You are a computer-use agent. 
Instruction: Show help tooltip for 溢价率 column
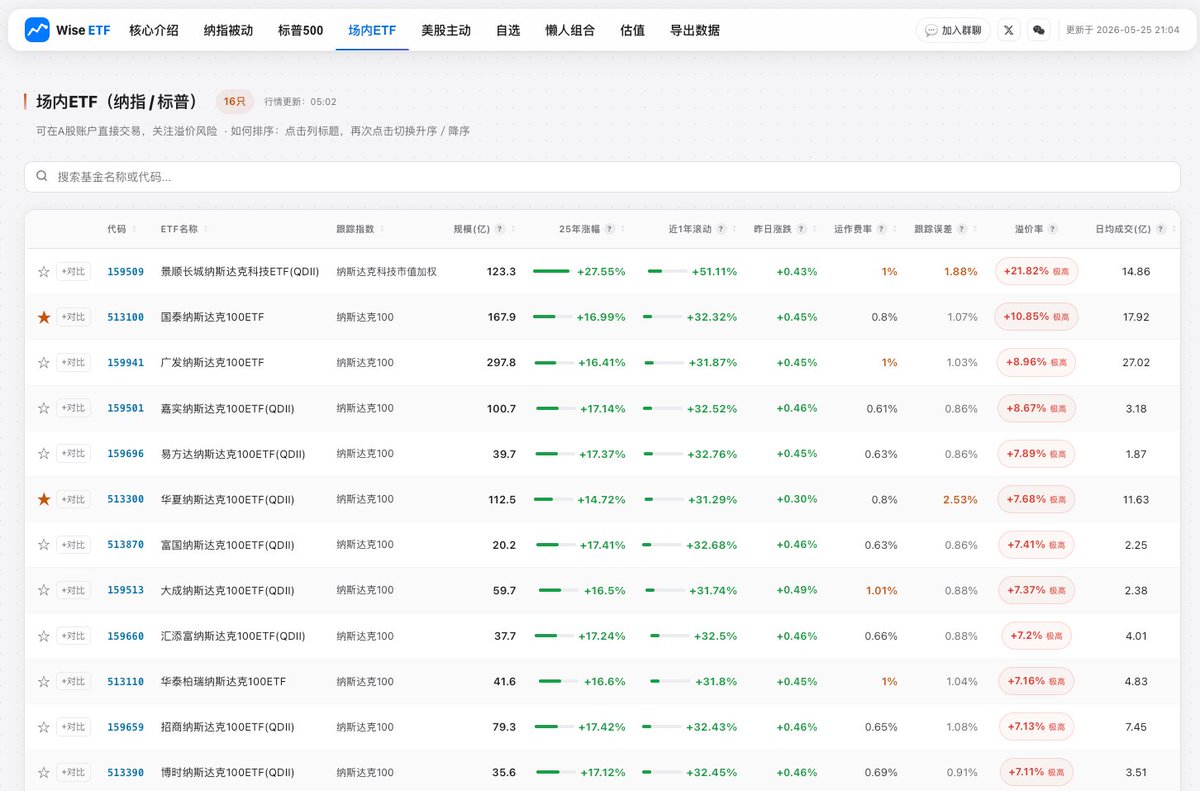1053,229
